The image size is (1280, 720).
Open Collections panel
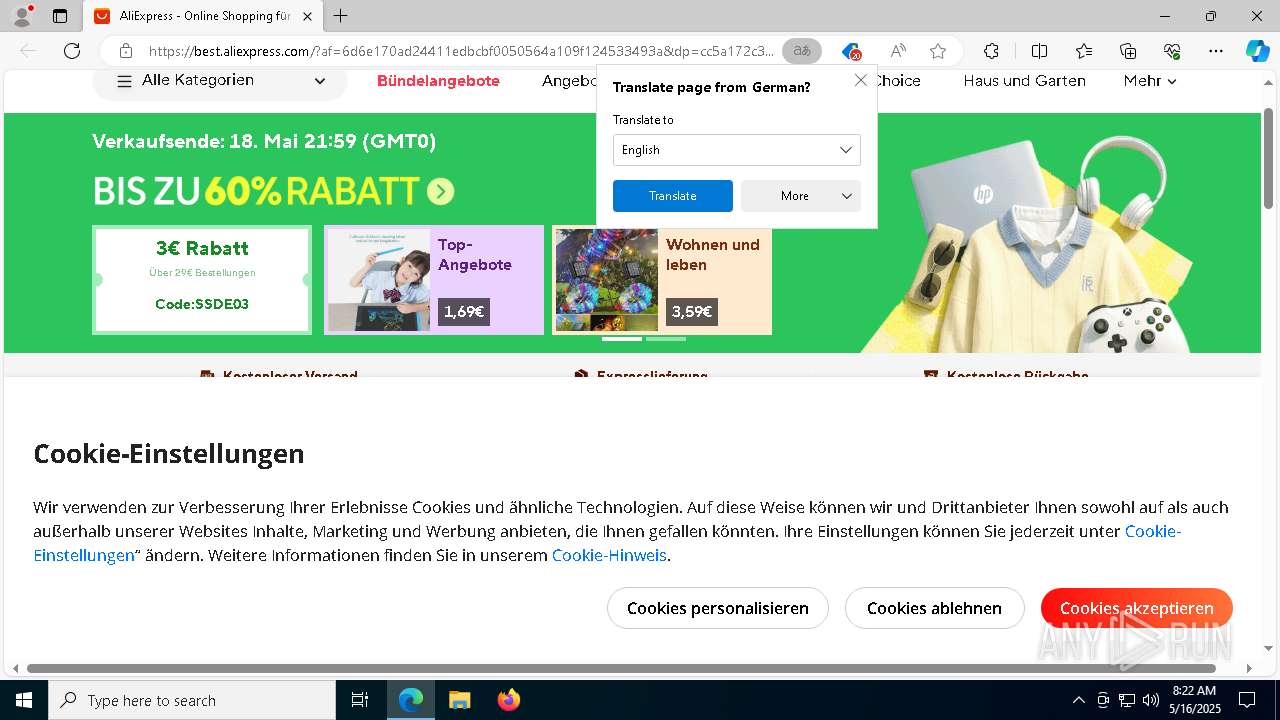[1128, 51]
